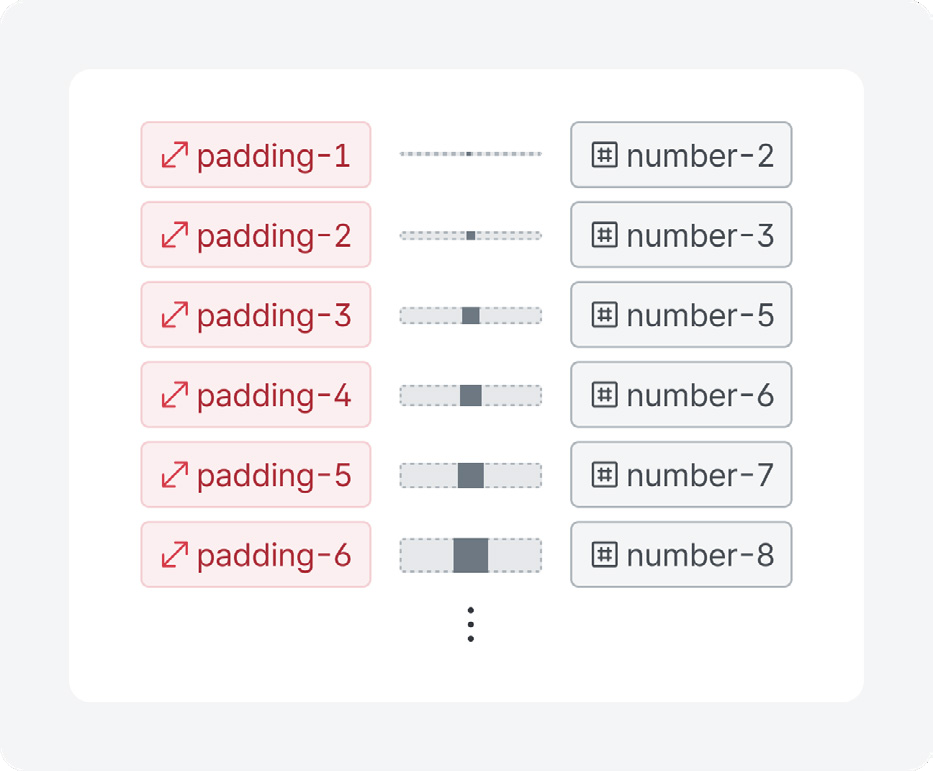
Task: Click the padding-5 spacing preview bar
Action: 471,475
